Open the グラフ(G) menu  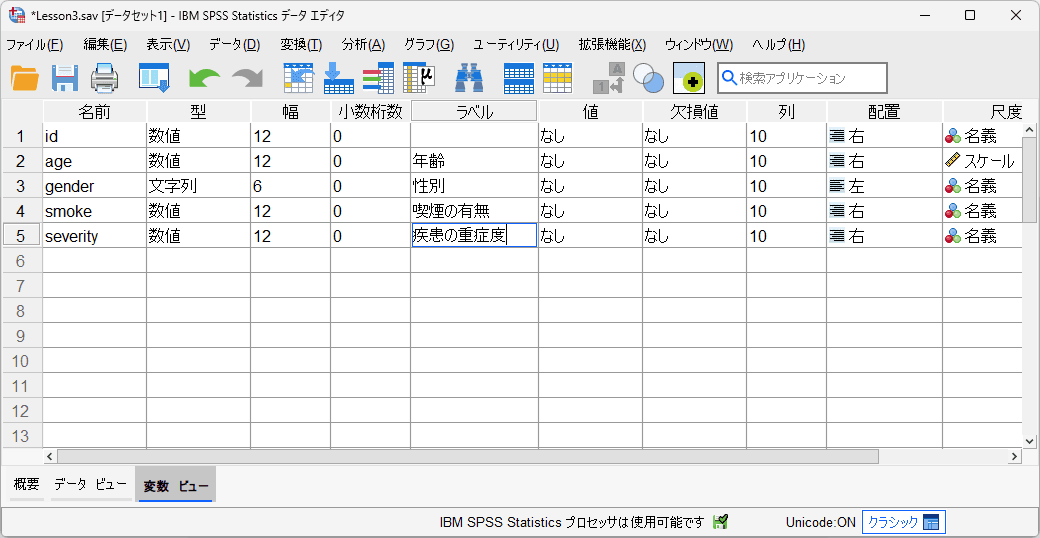coord(429,45)
